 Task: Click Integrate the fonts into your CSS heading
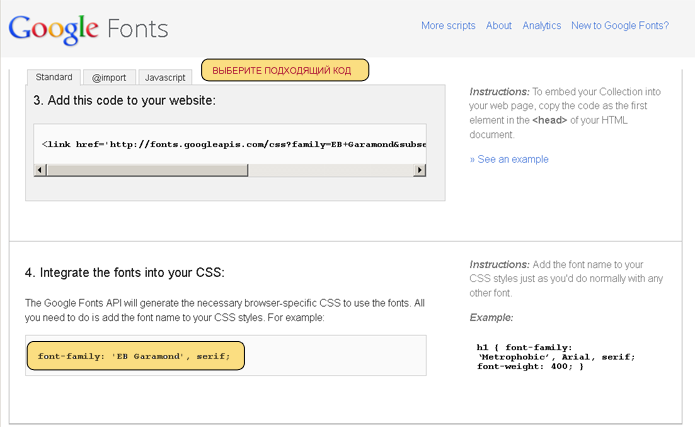point(125,272)
